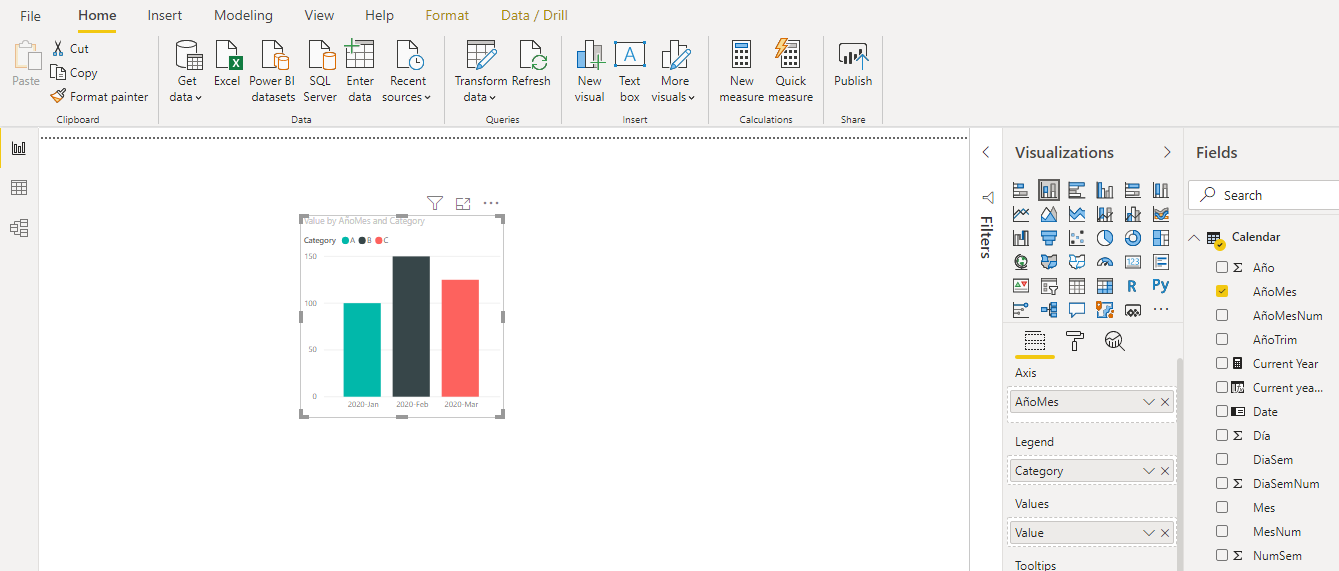Collapse the Calendar table in Fields
Screen dimensions: 1339x571
click(1193, 237)
